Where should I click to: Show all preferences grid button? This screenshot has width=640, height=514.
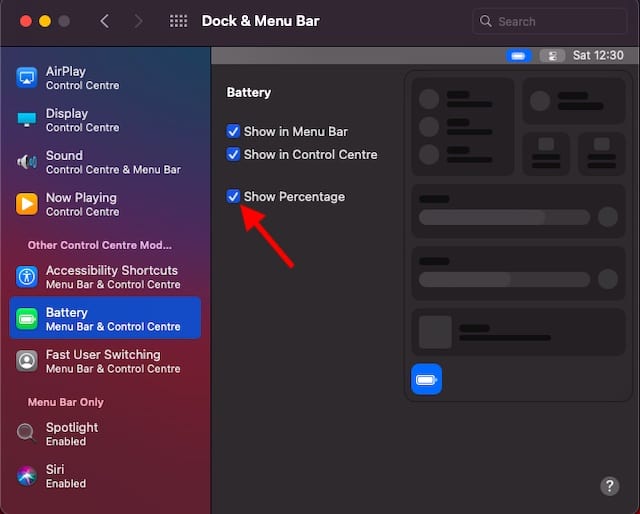(178, 21)
